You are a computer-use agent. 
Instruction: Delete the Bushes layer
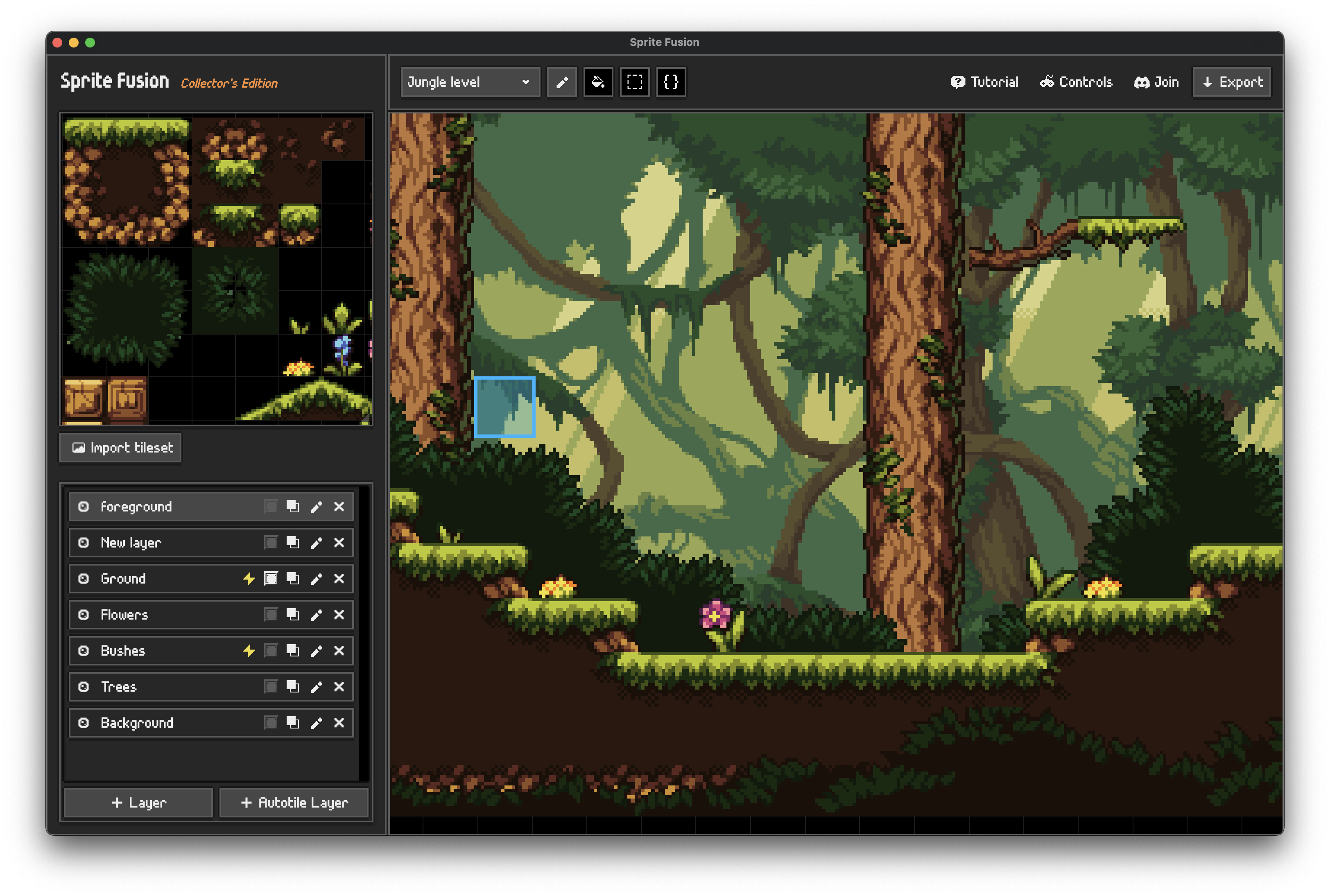339,651
